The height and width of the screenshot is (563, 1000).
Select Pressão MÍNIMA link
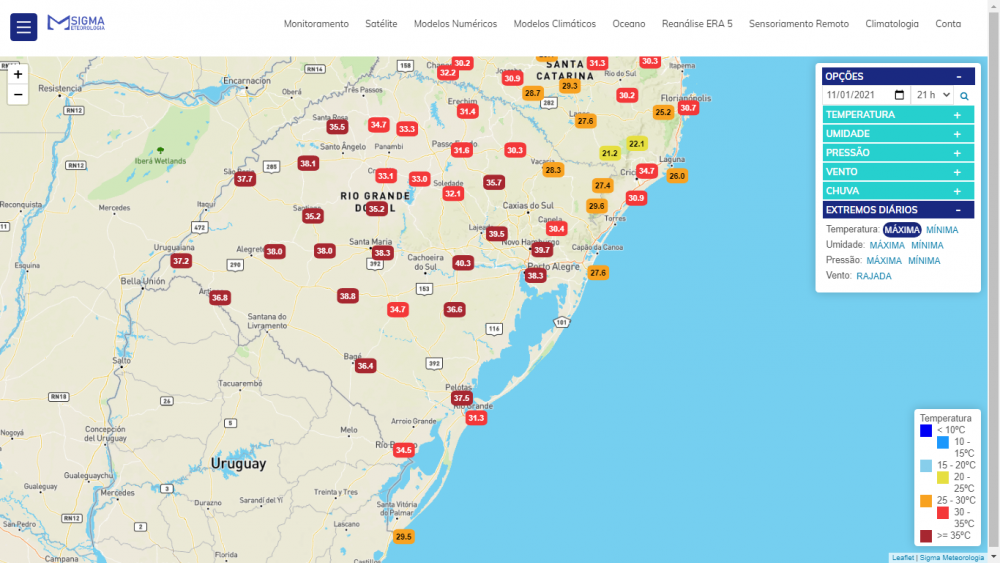click(924, 261)
